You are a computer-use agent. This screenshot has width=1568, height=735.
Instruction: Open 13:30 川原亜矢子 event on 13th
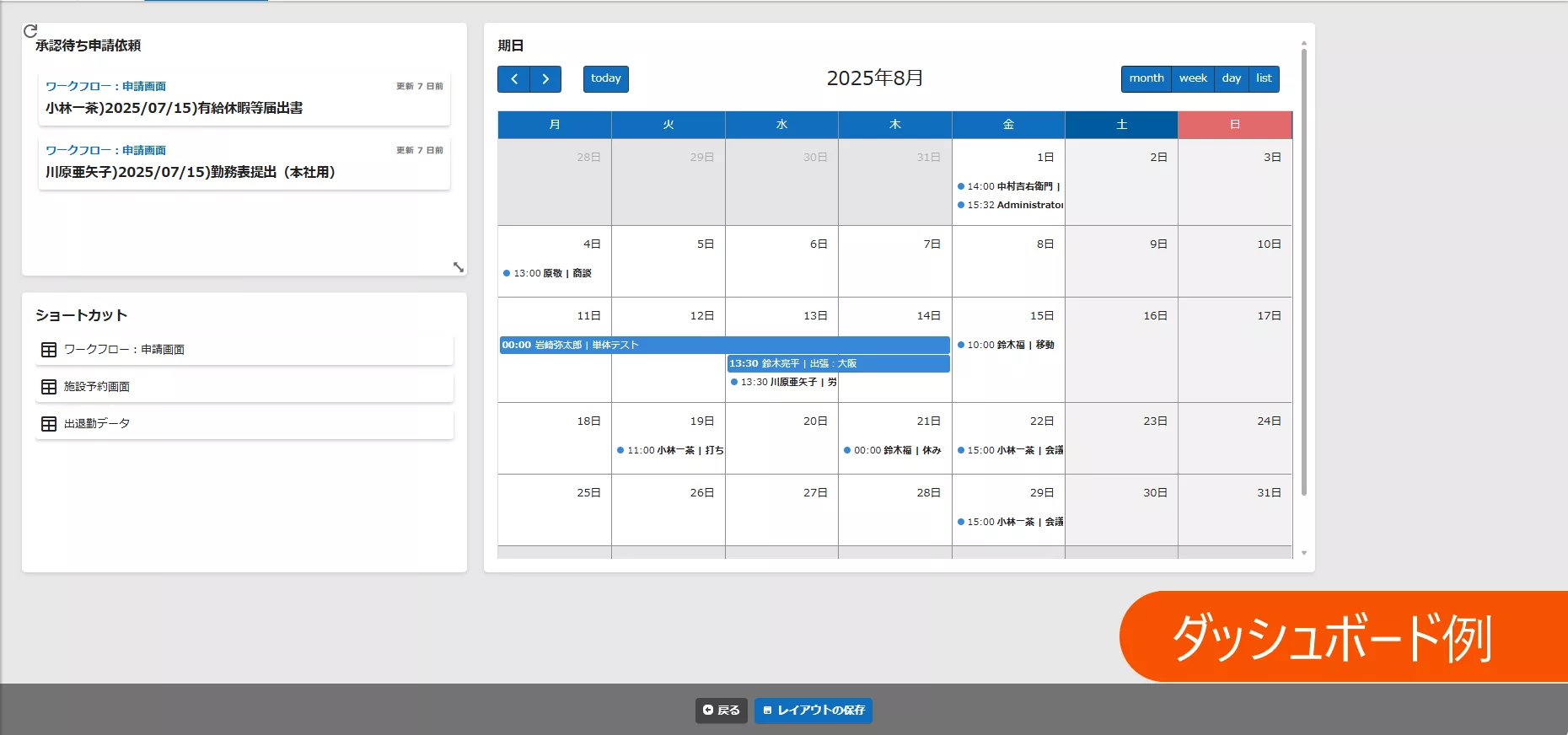tap(781, 382)
